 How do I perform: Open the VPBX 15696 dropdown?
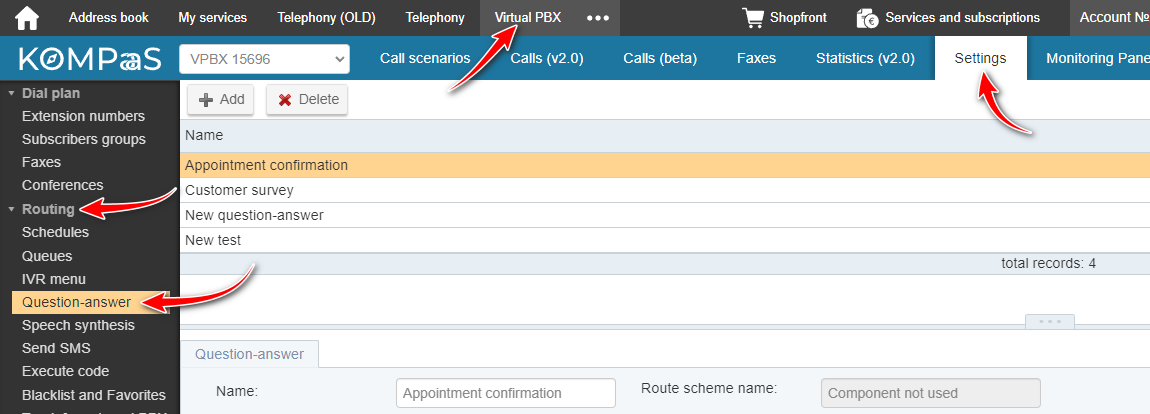click(x=264, y=59)
